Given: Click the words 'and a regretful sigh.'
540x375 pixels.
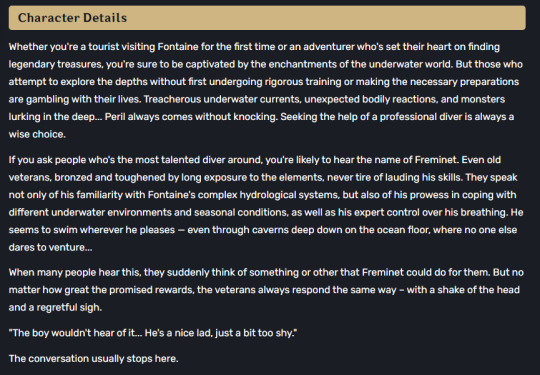Looking at the screenshot, I should point(55,307).
